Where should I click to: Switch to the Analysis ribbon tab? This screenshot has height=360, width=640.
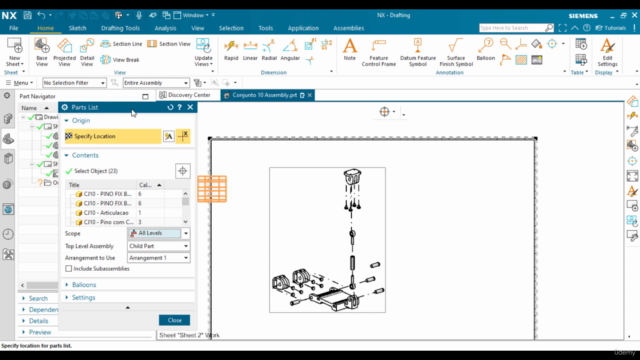coord(165,28)
